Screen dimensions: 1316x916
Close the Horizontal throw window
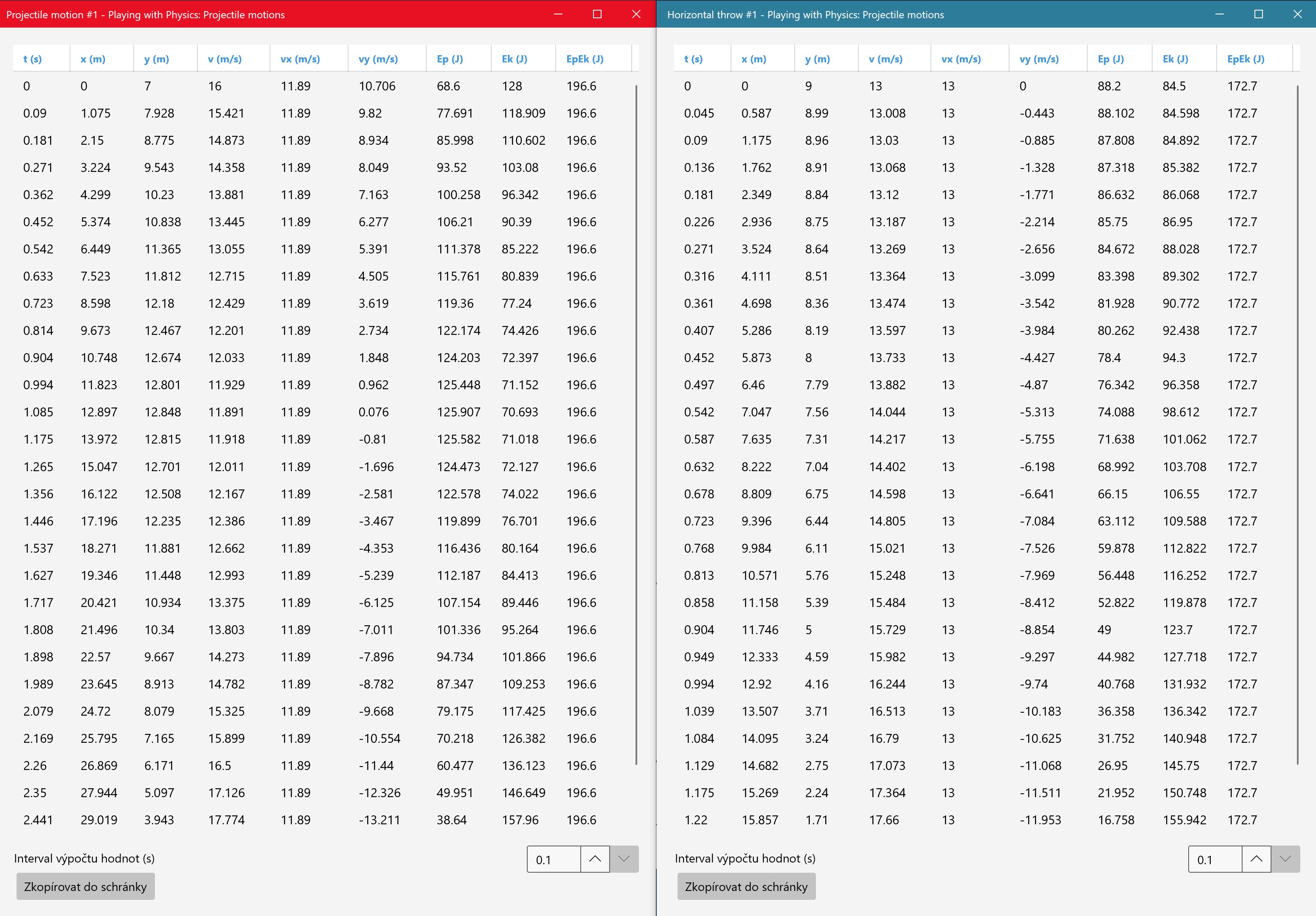[x=1297, y=14]
